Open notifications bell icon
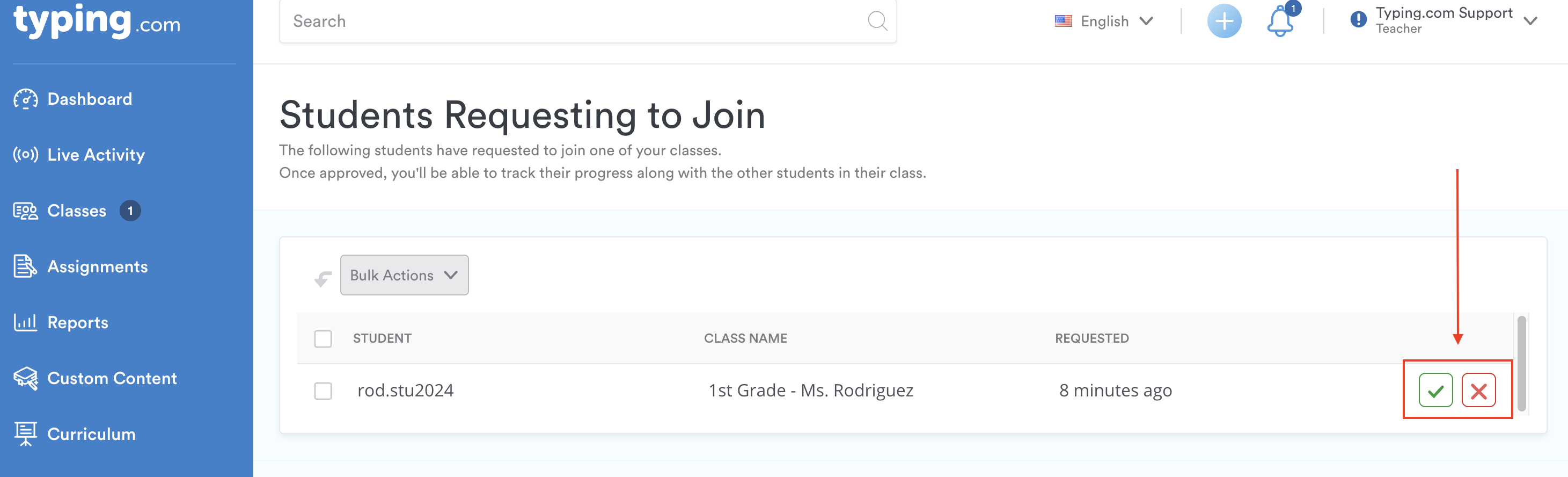The height and width of the screenshot is (477, 1568). [1279, 21]
